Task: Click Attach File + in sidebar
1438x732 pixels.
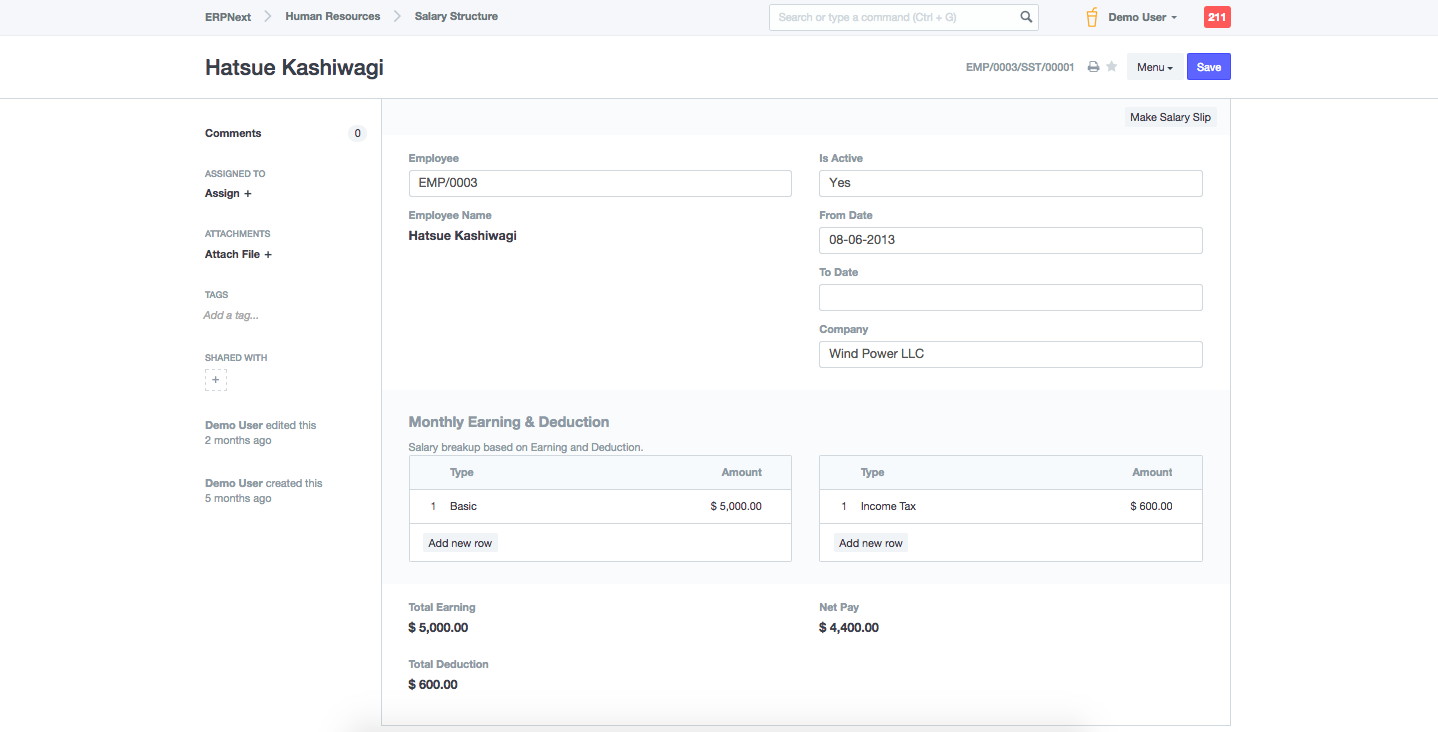Action: click(238, 254)
